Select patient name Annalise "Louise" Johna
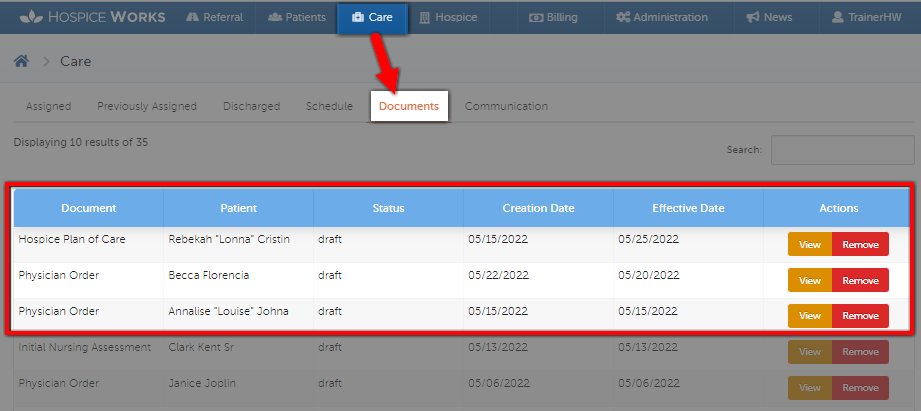The width and height of the screenshot is (921, 411). tap(228, 311)
